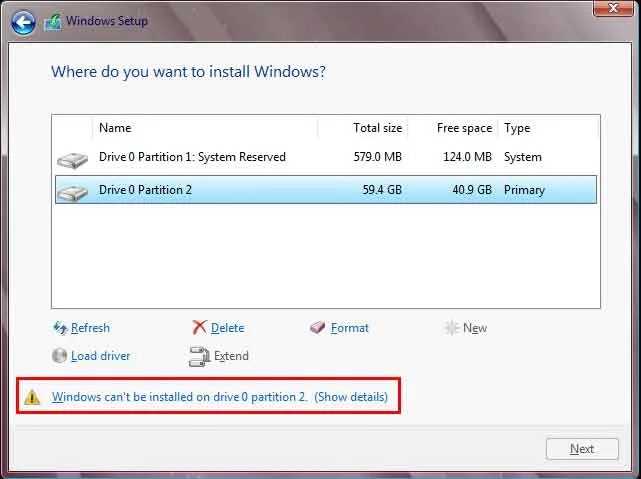Click the 40.9 GB free space cell

[472, 190]
